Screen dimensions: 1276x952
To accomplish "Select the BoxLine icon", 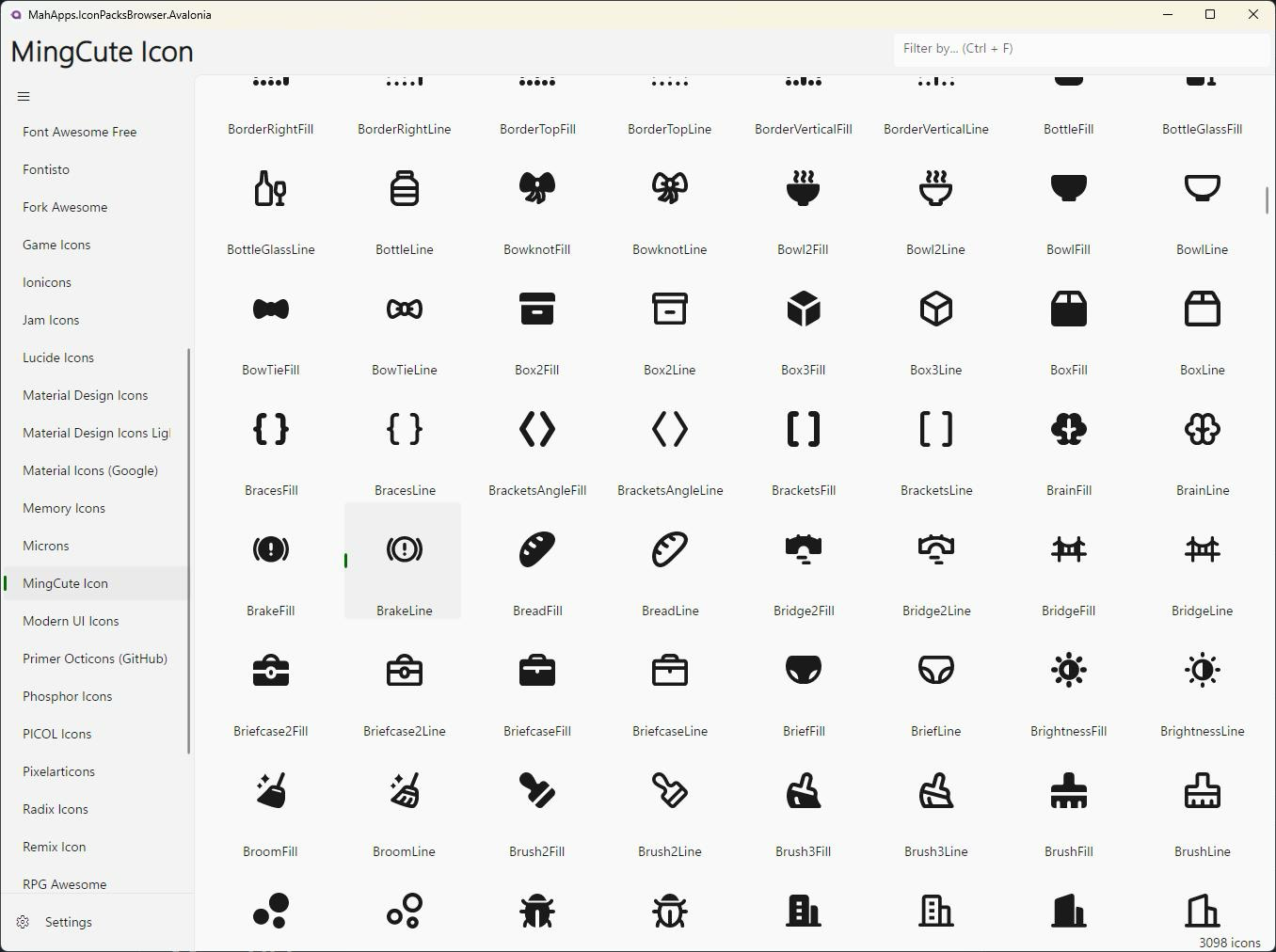I will (x=1203, y=309).
